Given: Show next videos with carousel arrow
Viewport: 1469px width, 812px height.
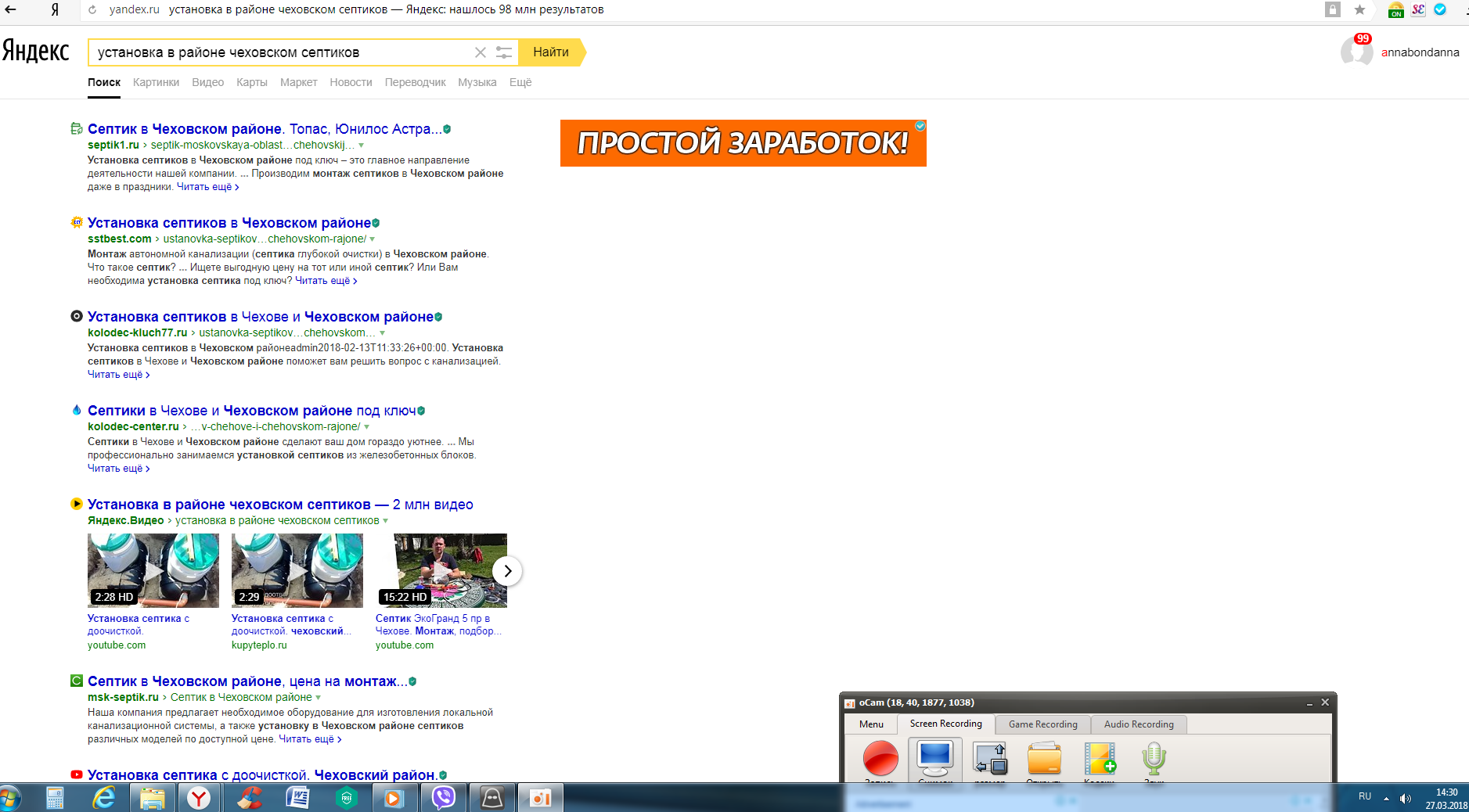Looking at the screenshot, I should pos(507,571).
